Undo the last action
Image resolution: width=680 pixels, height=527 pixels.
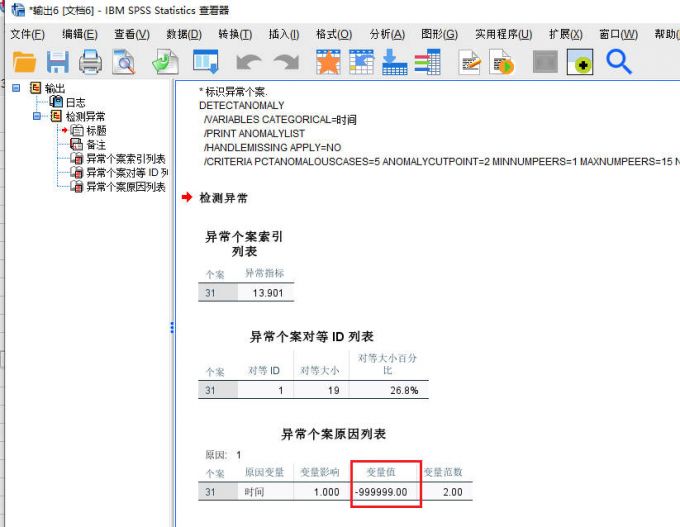click(248, 62)
